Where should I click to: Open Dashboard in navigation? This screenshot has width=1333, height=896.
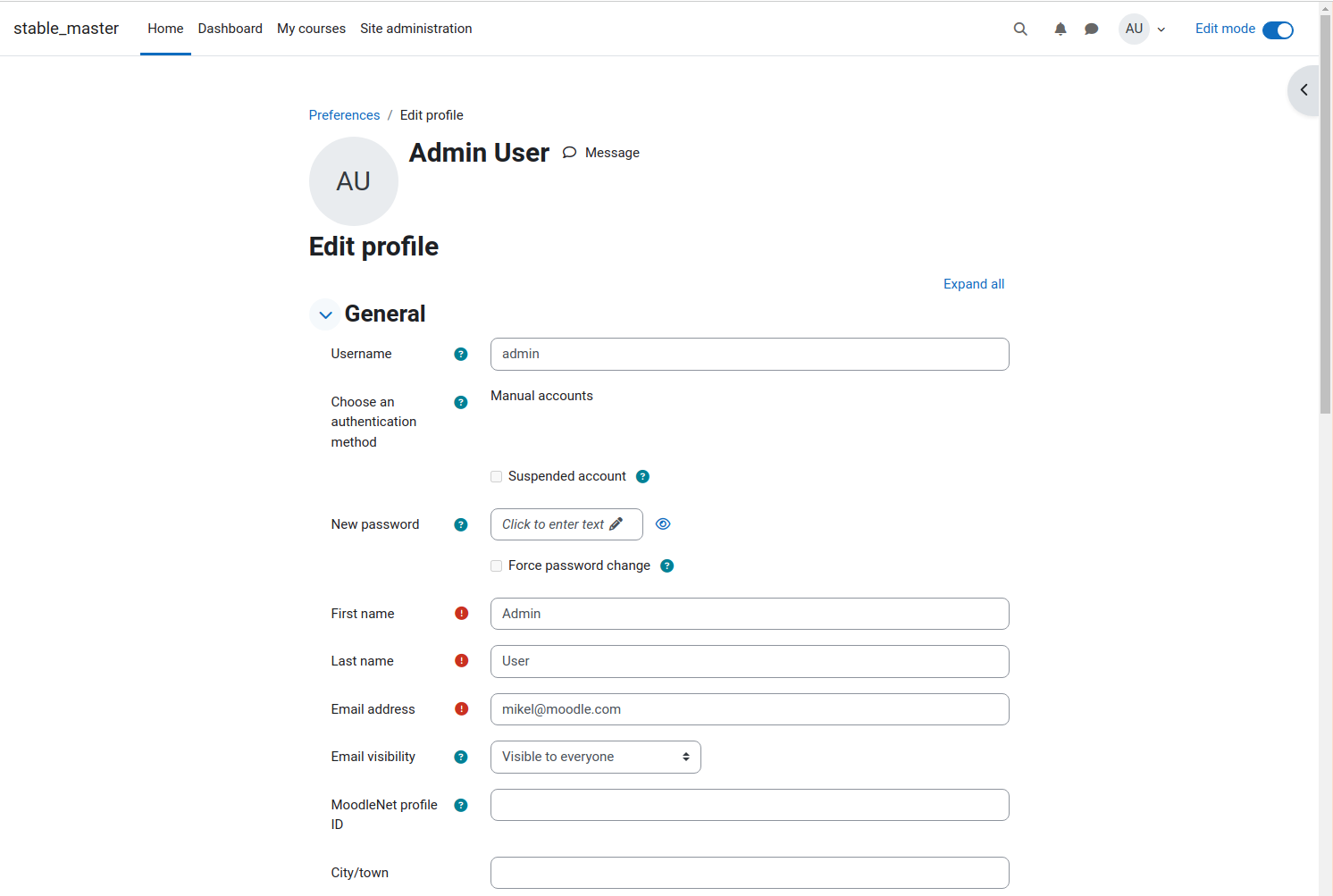pos(231,29)
